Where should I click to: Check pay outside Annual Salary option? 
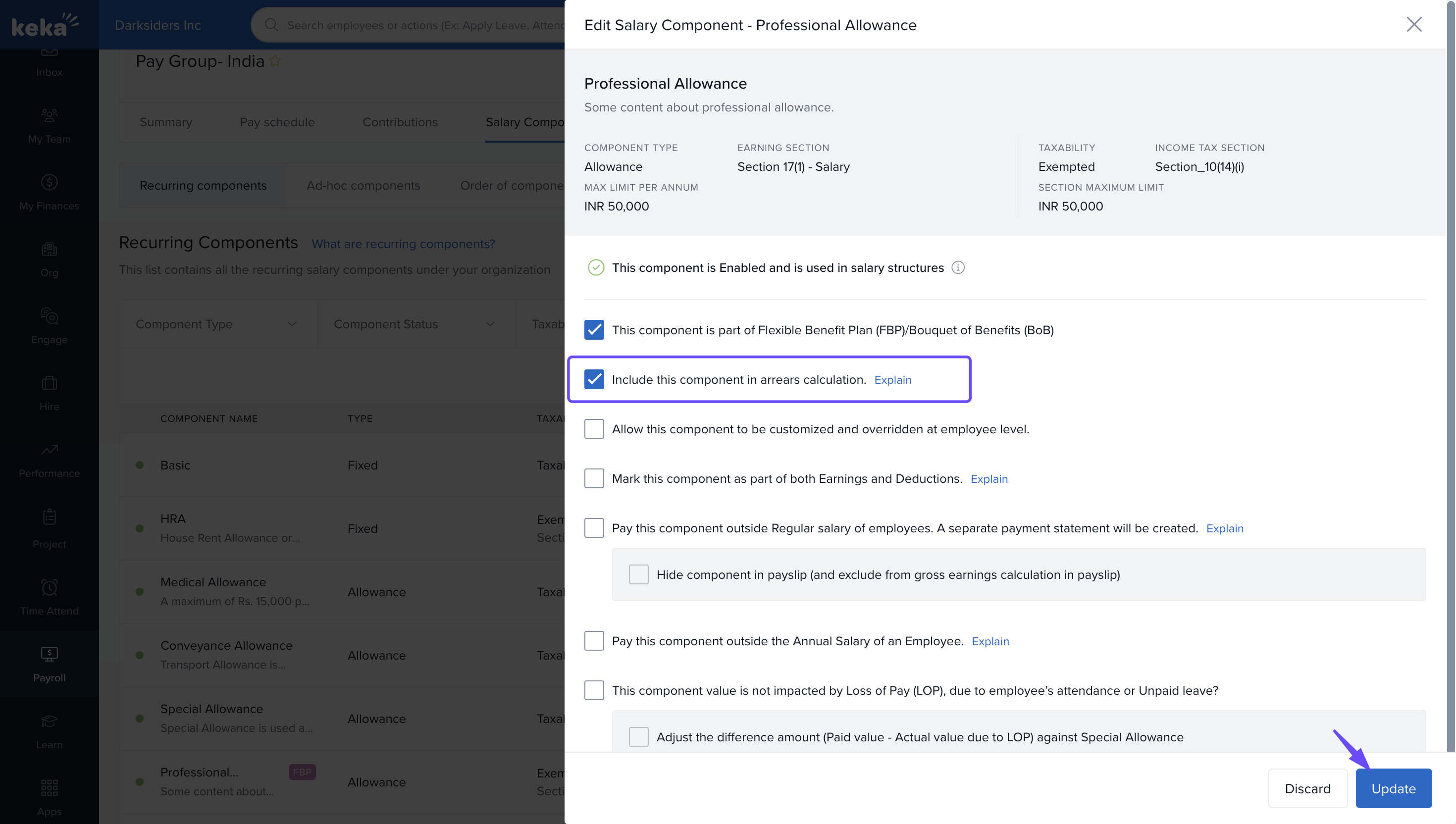click(x=594, y=641)
